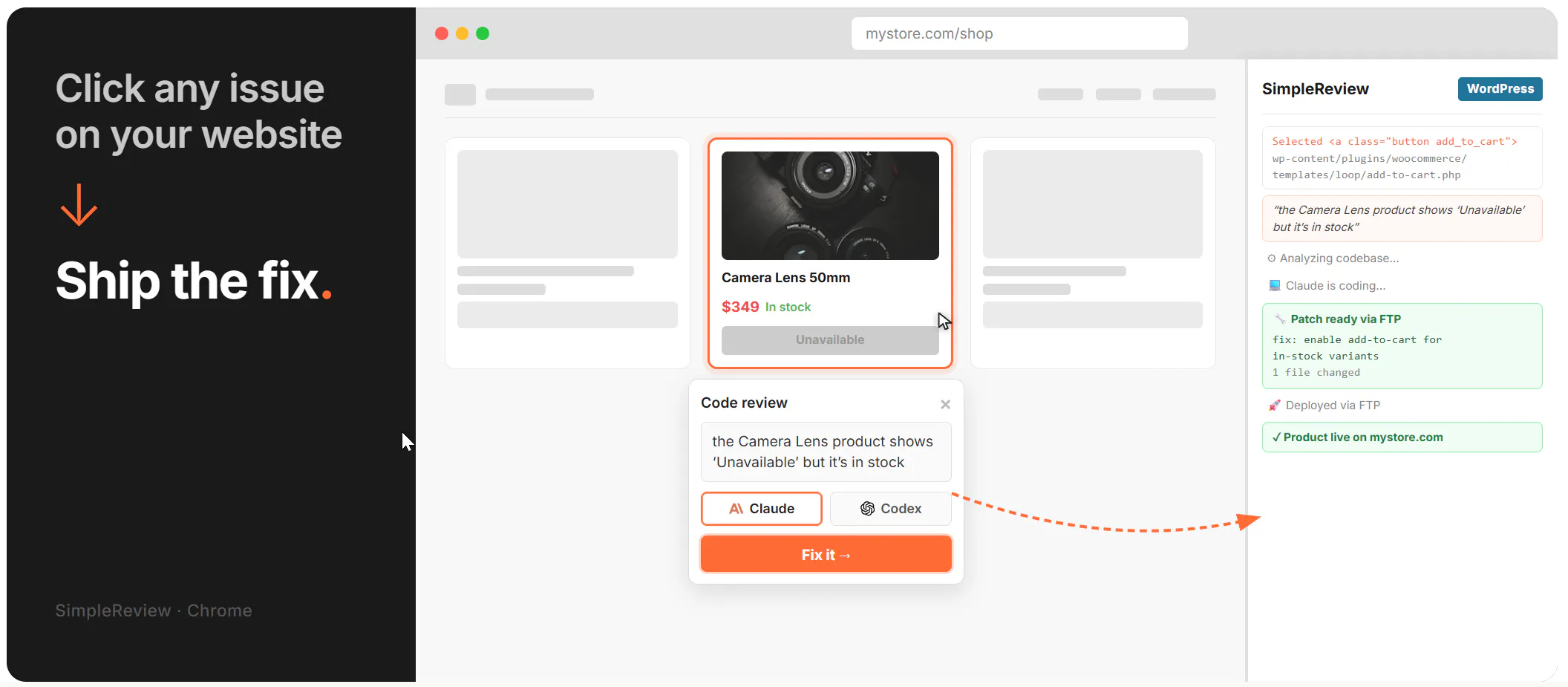Screen dimensions: 1568x687
Task: Click the "Analyzing codebase..." status line
Action: 1339,258
